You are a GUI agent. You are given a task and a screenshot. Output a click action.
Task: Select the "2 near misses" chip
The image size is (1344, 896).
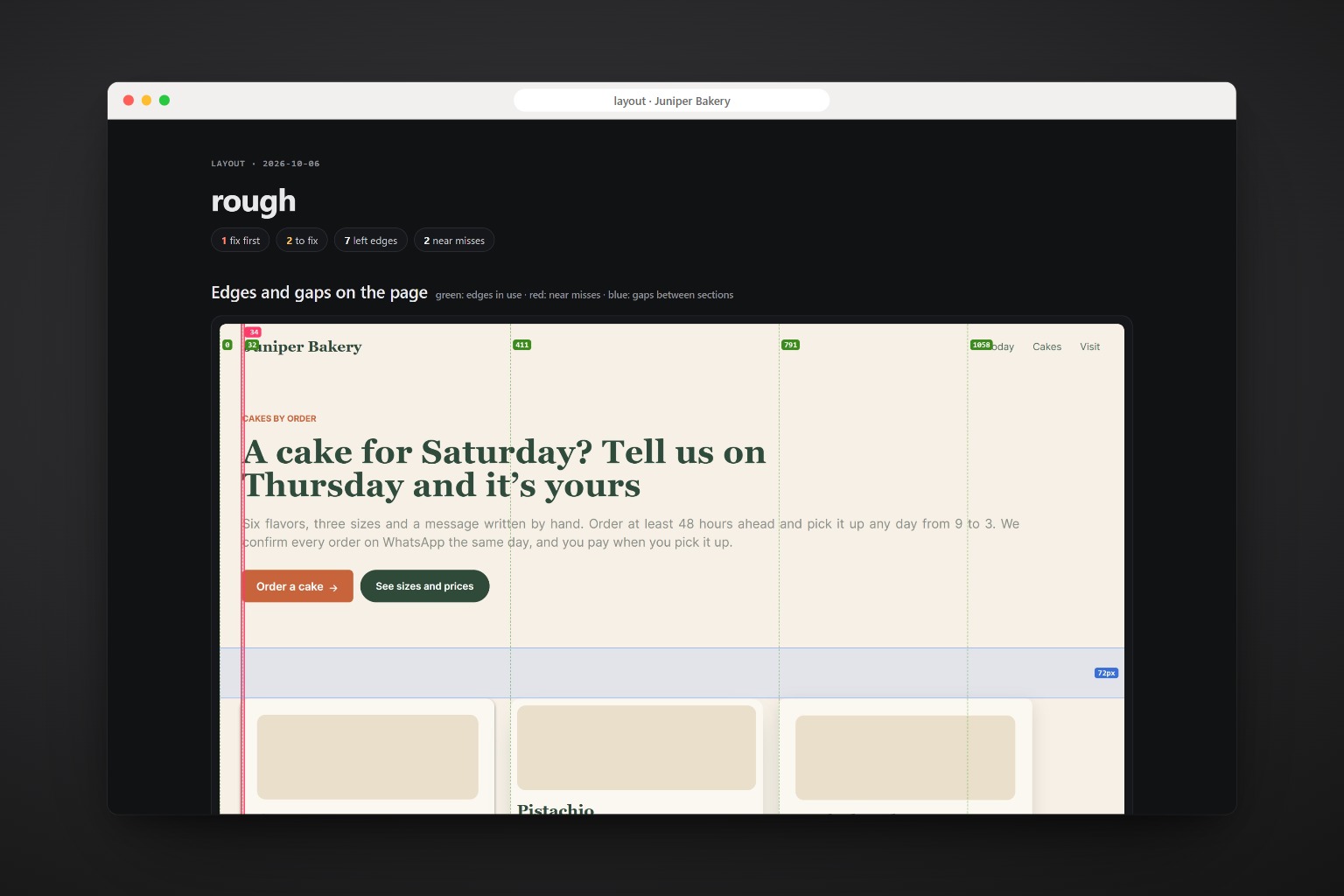pyautogui.click(x=454, y=240)
